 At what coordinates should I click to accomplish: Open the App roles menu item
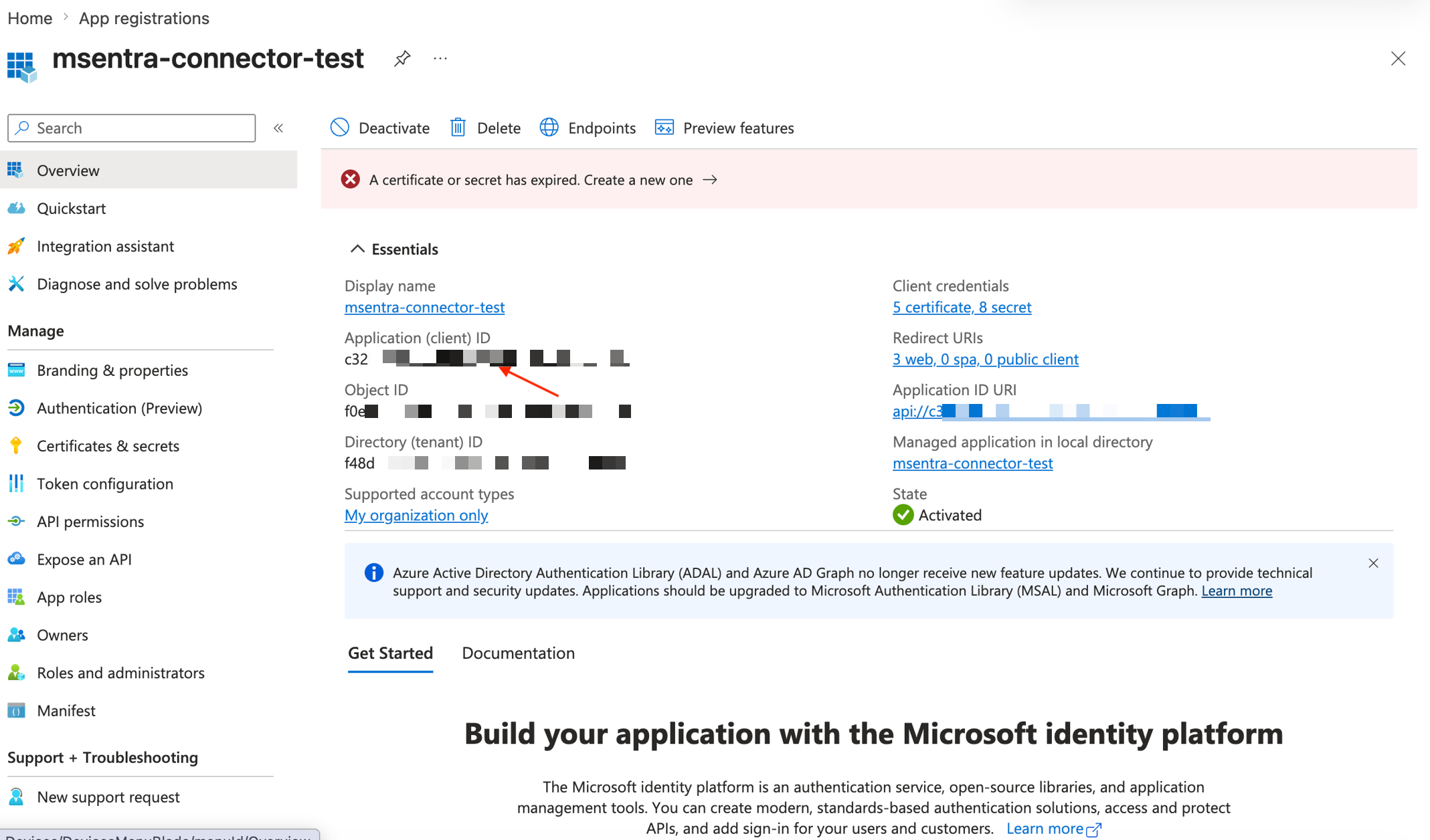[70, 597]
